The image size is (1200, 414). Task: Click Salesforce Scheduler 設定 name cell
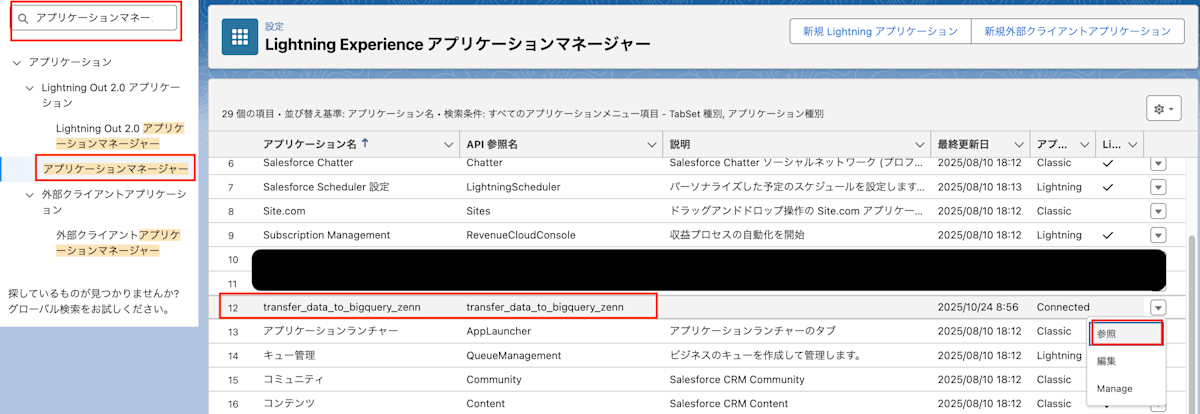[x=325, y=187]
